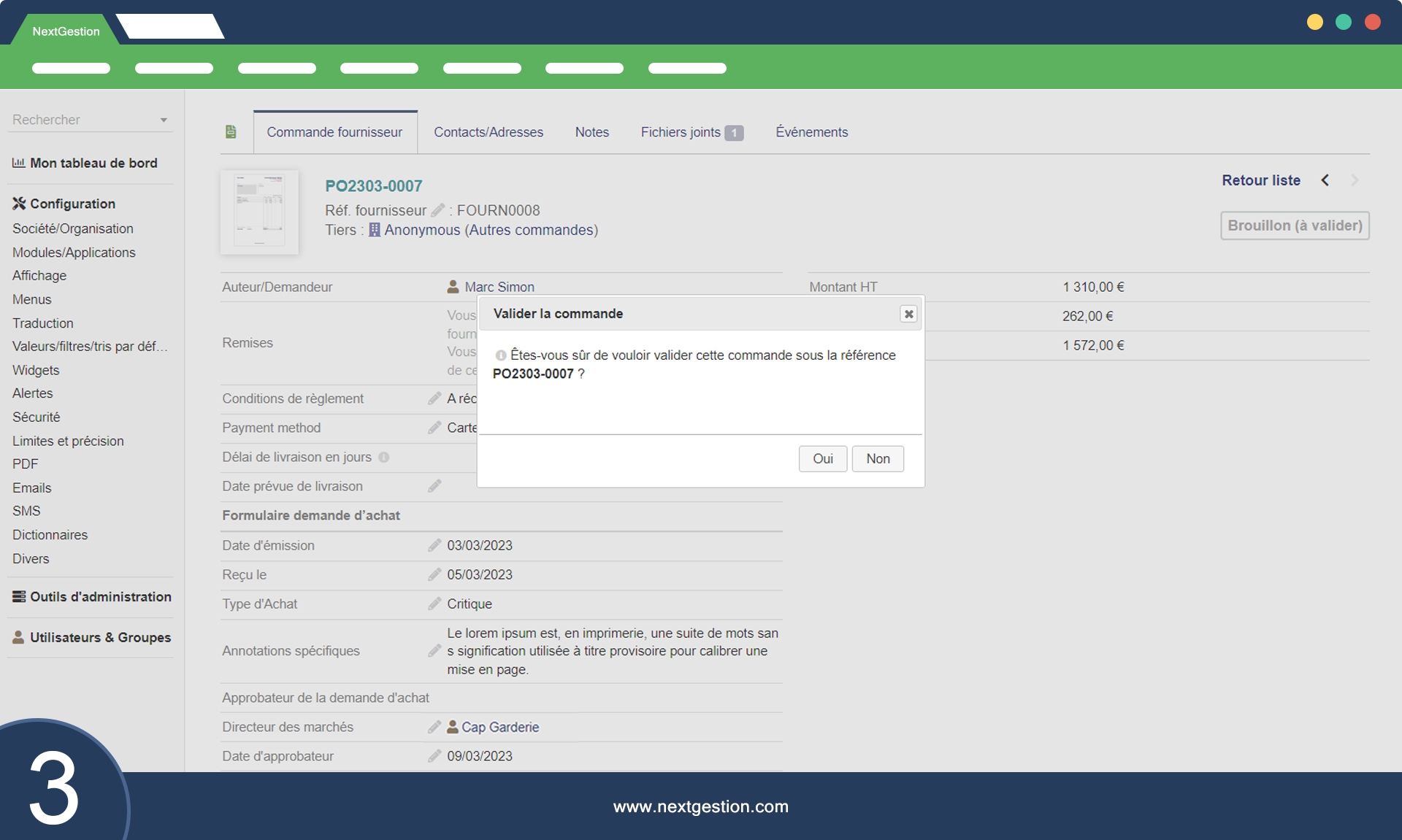Image resolution: width=1402 pixels, height=840 pixels.
Task: Edit Date d'émission with its pencil icon
Action: click(434, 545)
